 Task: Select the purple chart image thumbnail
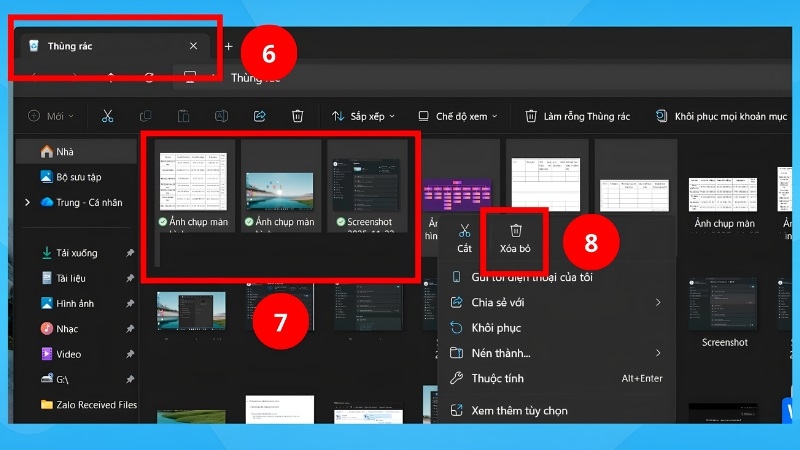(457, 194)
